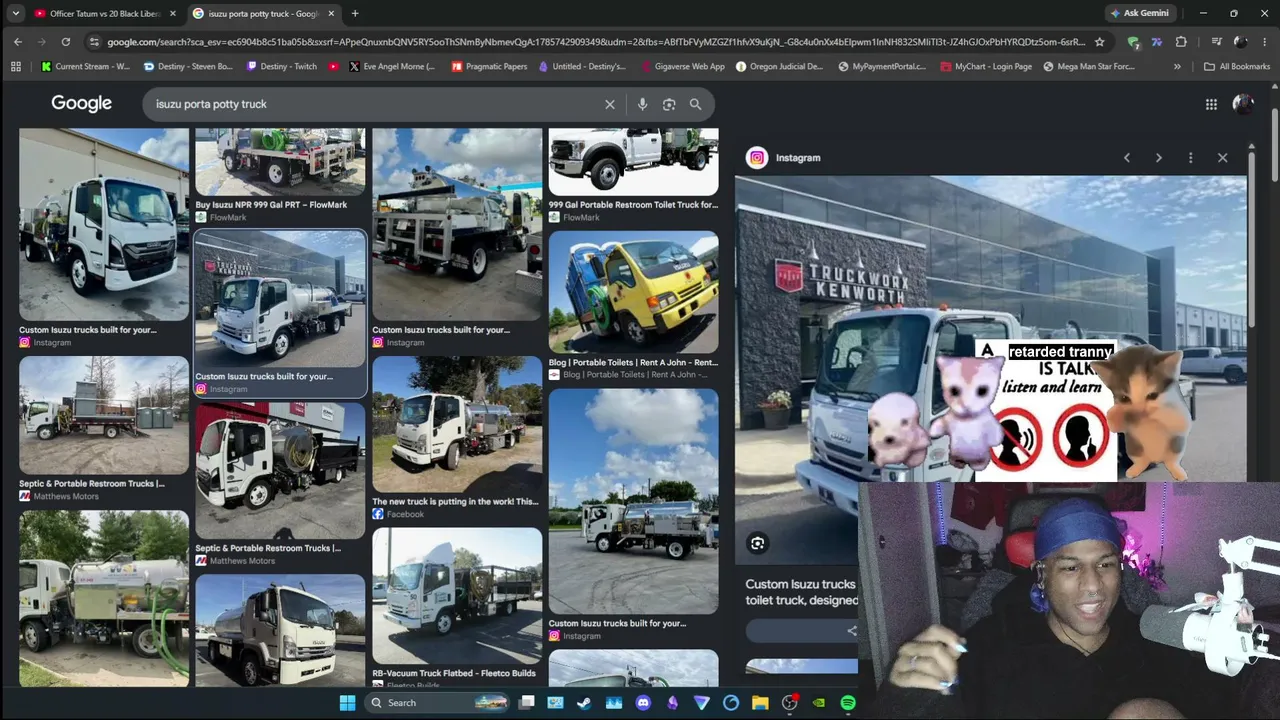The image size is (1280, 720).
Task: Open the Chrome apps shortcut grid
Action: 16,67
